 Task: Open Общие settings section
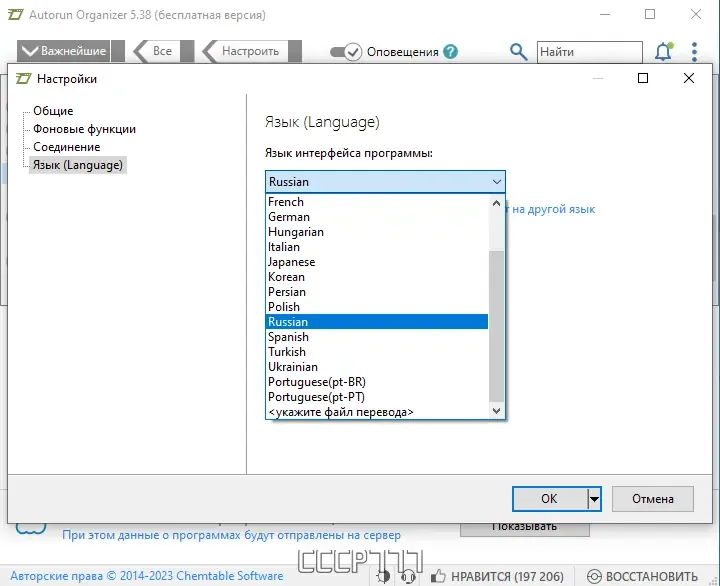pyautogui.click(x=53, y=111)
